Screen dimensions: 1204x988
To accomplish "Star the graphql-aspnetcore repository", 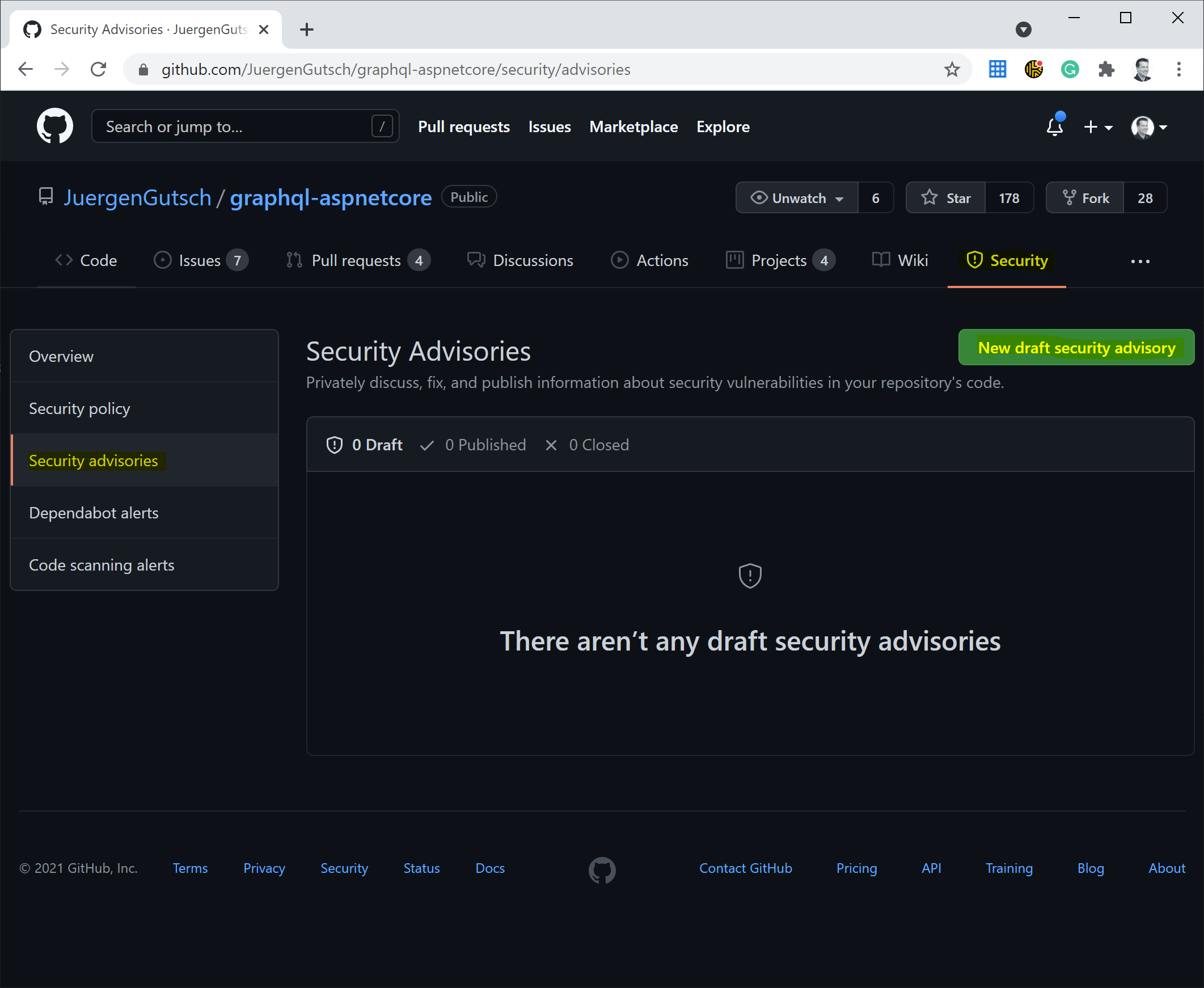I will click(945, 198).
